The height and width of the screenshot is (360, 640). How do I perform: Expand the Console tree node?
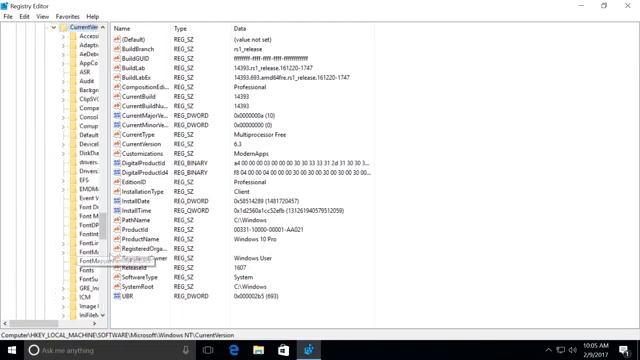pos(63,117)
